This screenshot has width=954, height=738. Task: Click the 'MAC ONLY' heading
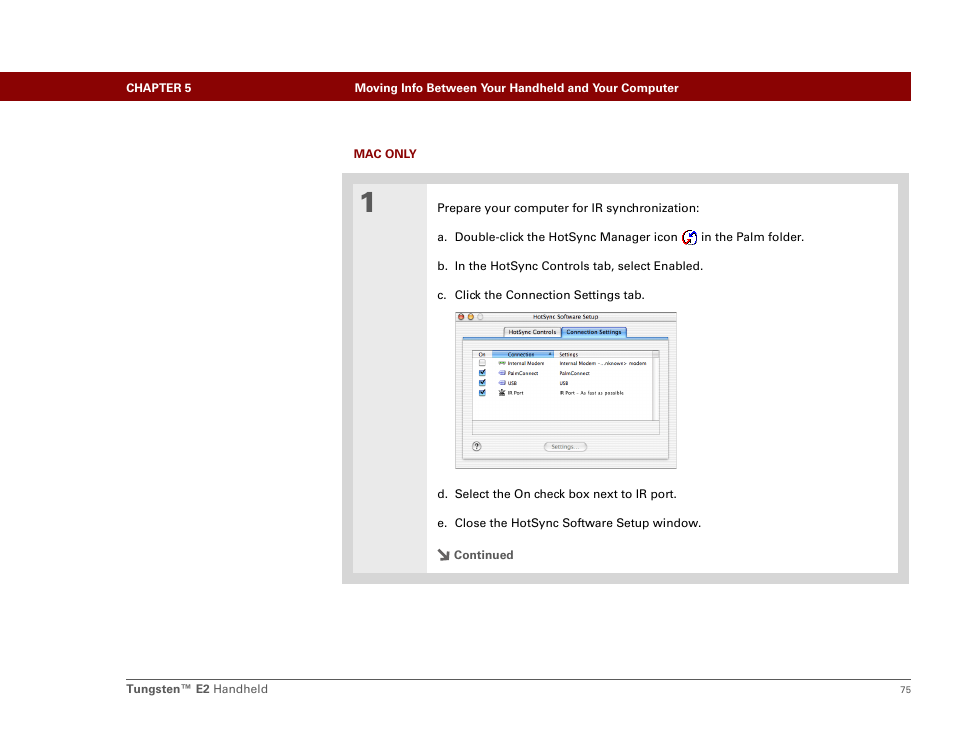385,154
